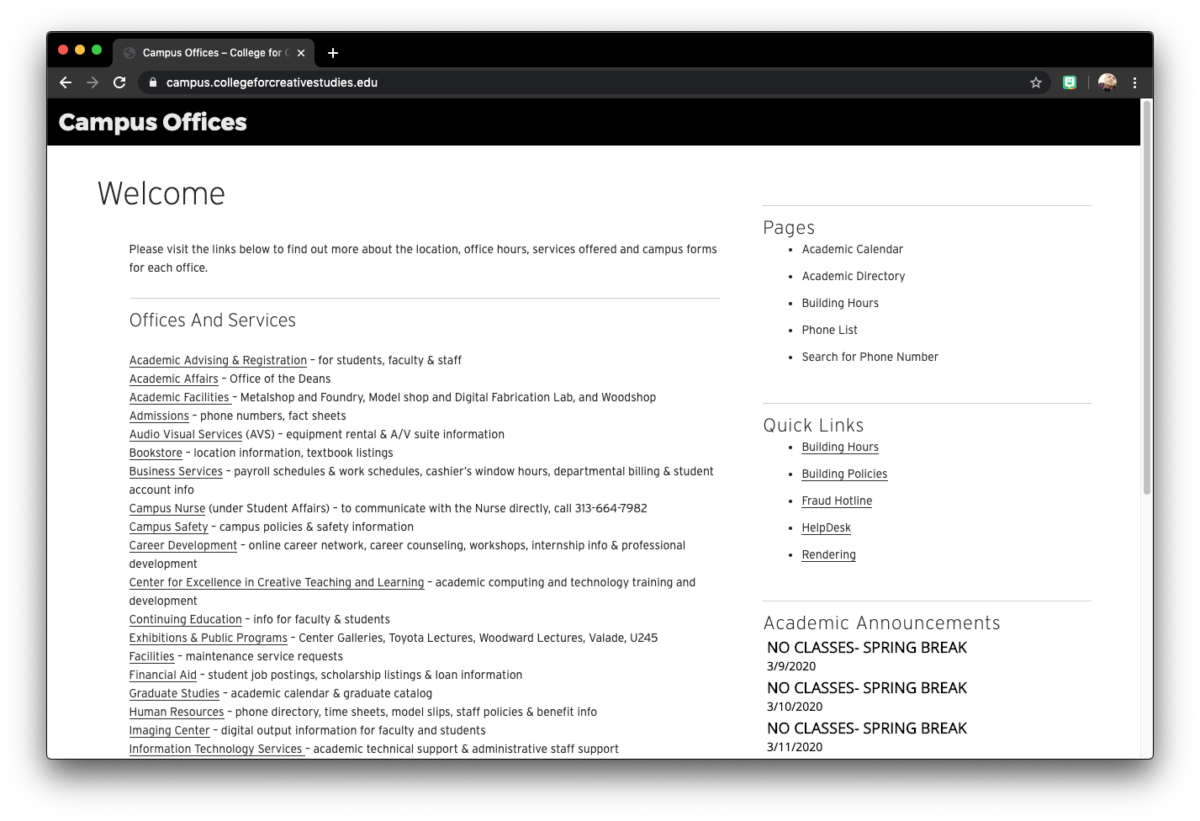
Task: Open the Campus Safety page
Action: 168,527
